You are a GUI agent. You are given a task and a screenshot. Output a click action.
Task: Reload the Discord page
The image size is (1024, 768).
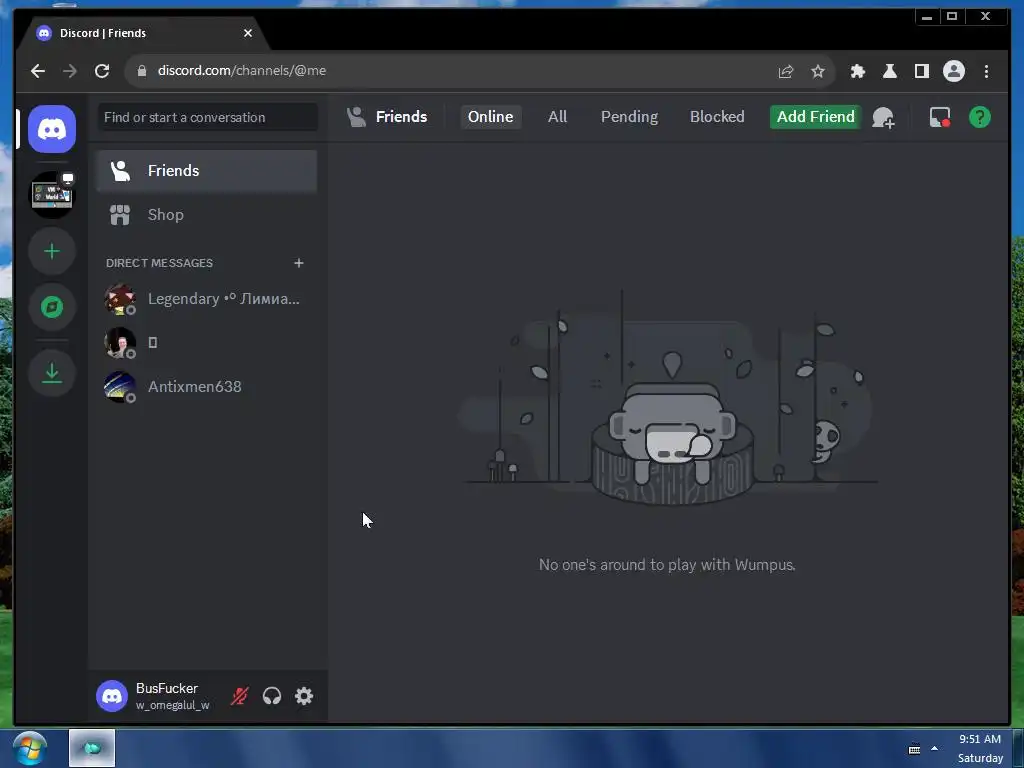(102, 71)
